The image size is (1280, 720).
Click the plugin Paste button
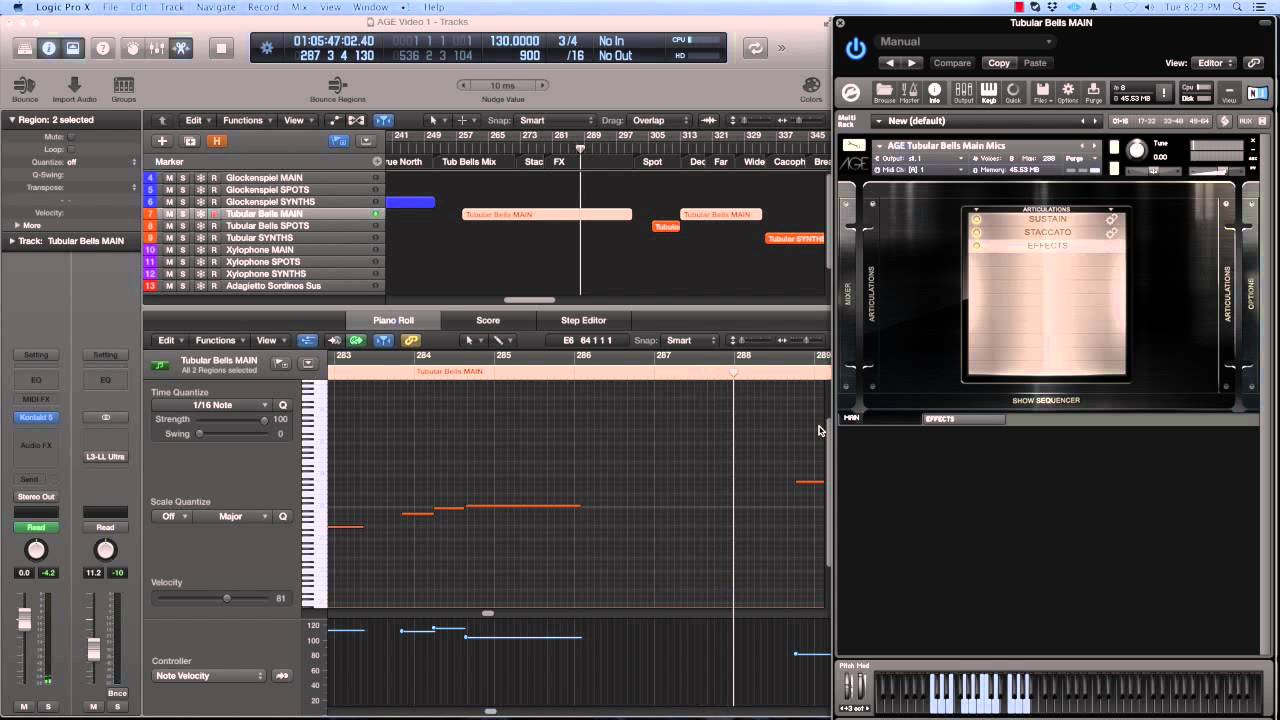[x=1035, y=63]
